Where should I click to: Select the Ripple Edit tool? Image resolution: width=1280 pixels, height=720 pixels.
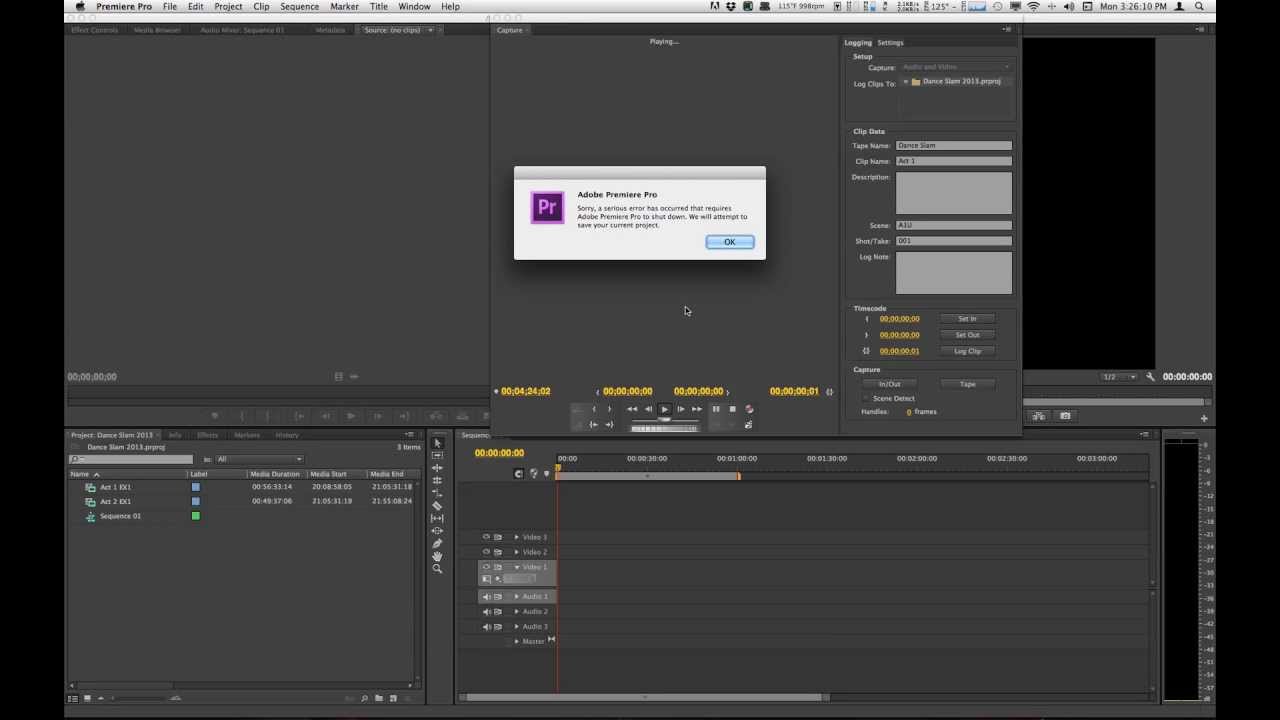pyautogui.click(x=437, y=468)
